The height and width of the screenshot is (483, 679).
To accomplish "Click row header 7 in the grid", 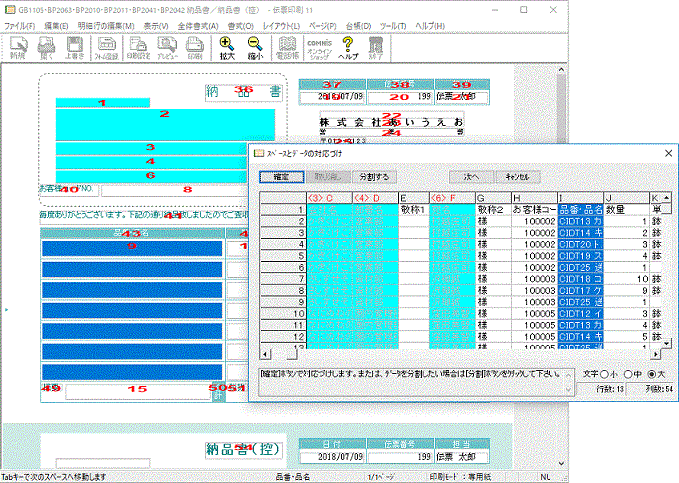I will 283,279.
